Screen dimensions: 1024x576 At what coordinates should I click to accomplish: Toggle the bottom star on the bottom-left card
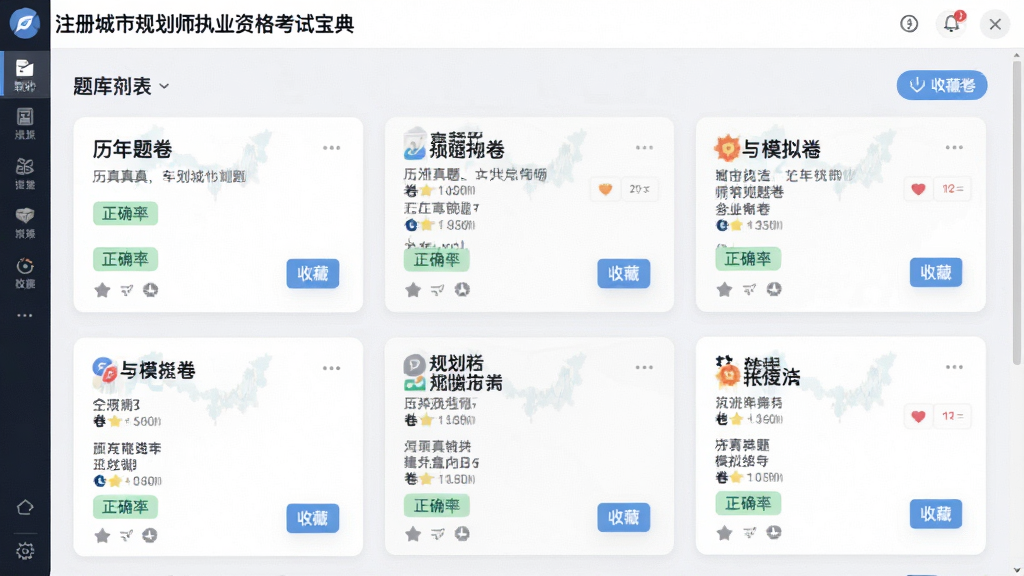click(102, 536)
